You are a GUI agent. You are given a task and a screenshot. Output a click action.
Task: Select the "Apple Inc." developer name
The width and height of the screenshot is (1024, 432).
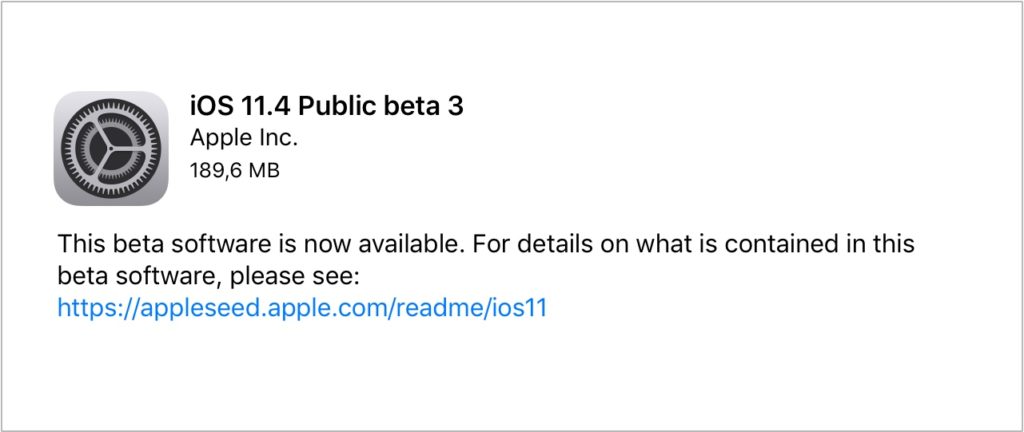click(244, 137)
